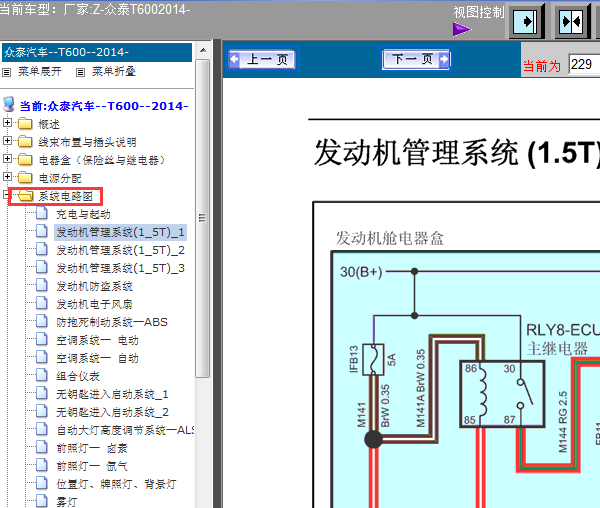The height and width of the screenshot is (508, 600).
Task: Open 电源分配 tree item
Action: (x=60, y=178)
